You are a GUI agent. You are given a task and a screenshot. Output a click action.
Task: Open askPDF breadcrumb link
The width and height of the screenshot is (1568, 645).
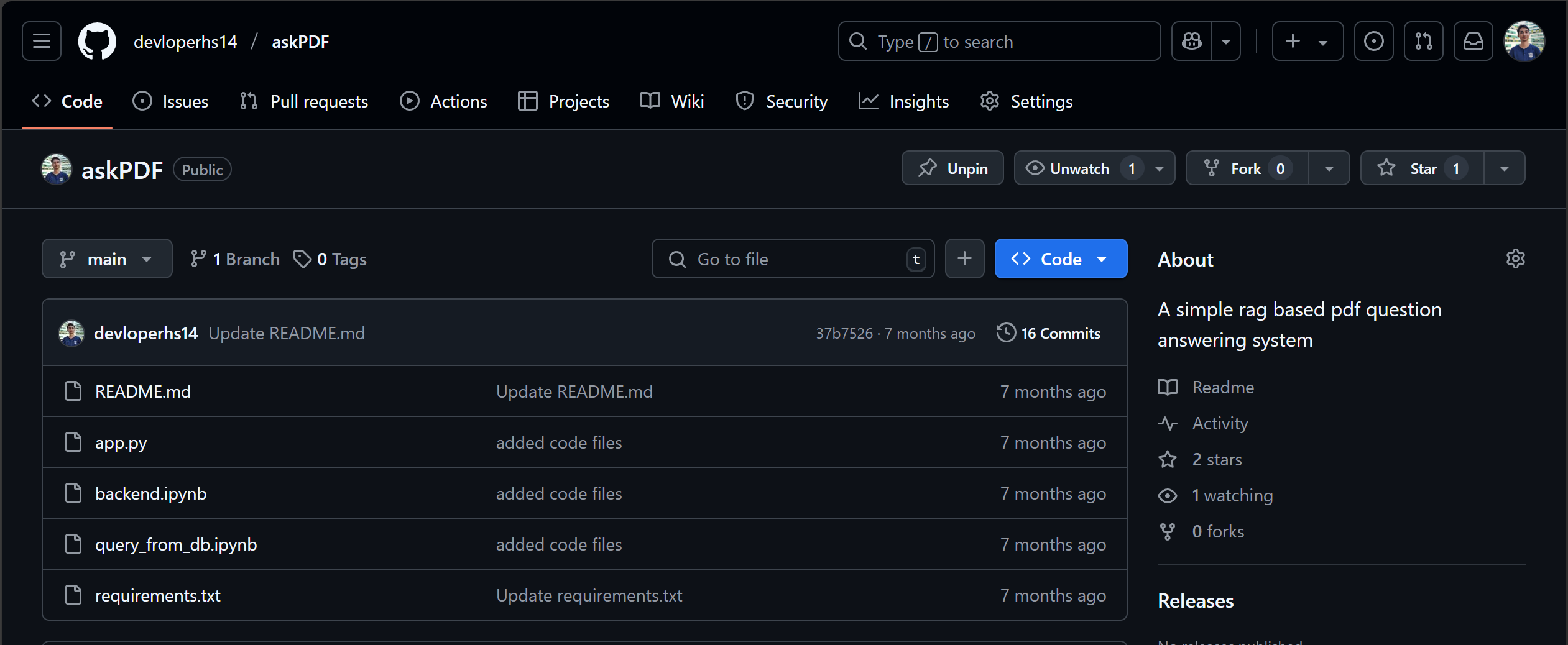[x=300, y=42]
